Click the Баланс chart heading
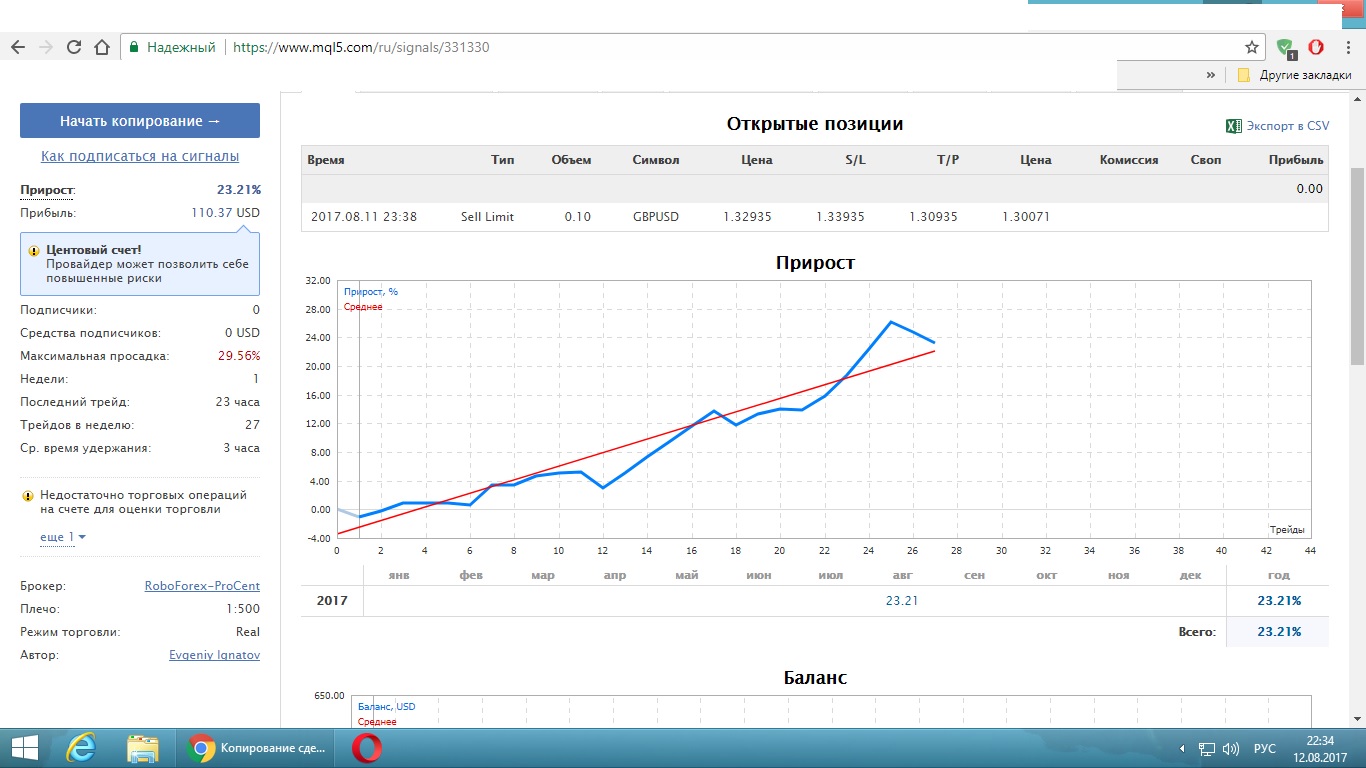 click(815, 678)
